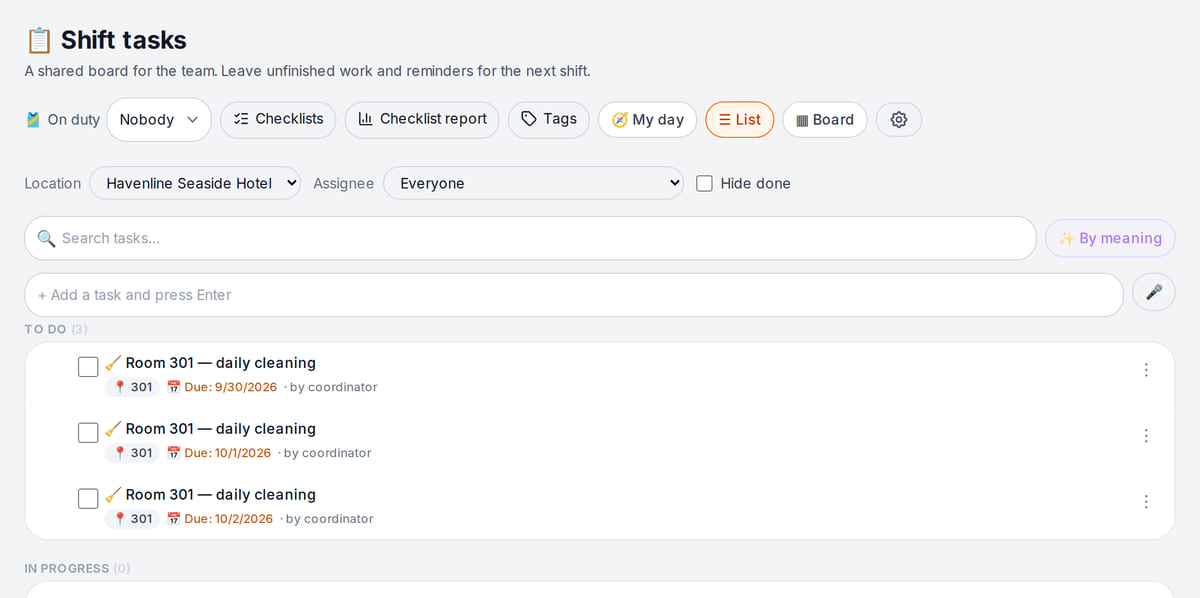Open the Room 301 daily cleaning task due 9/30/2026
The height and width of the screenshot is (598, 1200).
[220, 363]
